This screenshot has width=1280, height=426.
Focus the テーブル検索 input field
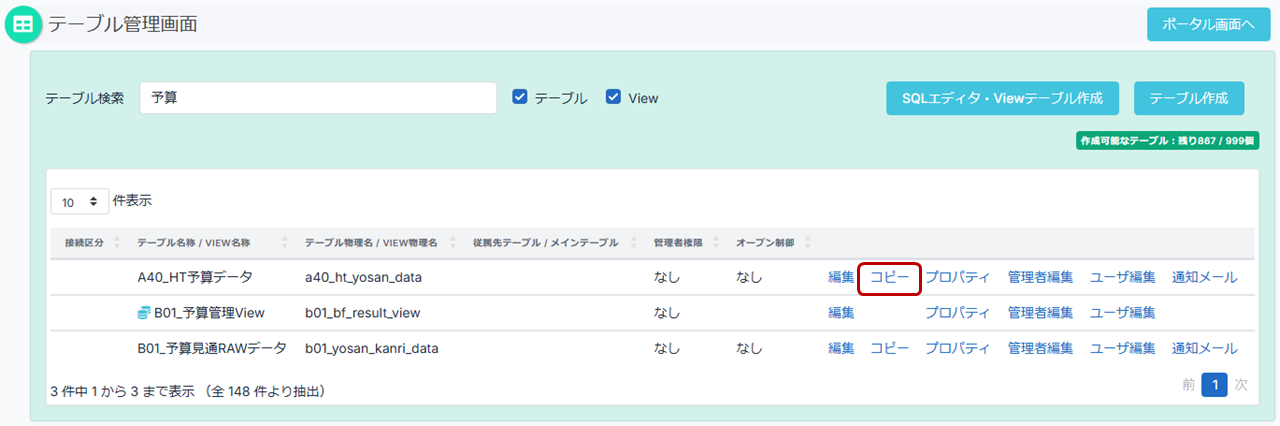click(318, 98)
